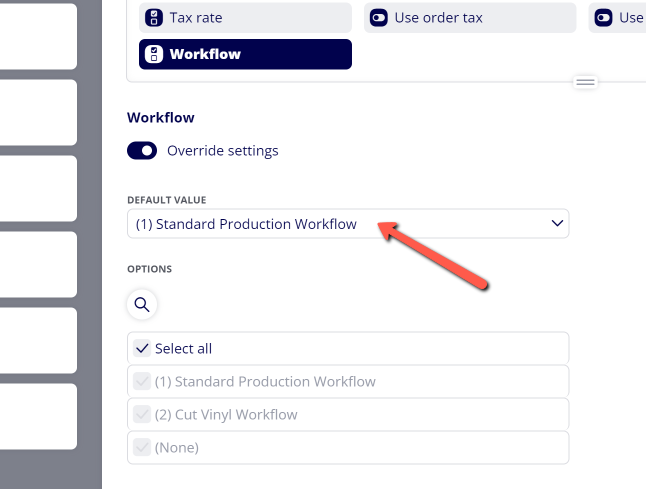646x489 pixels.
Task: Uncheck the Select all checkbox
Action: (x=142, y=349)
